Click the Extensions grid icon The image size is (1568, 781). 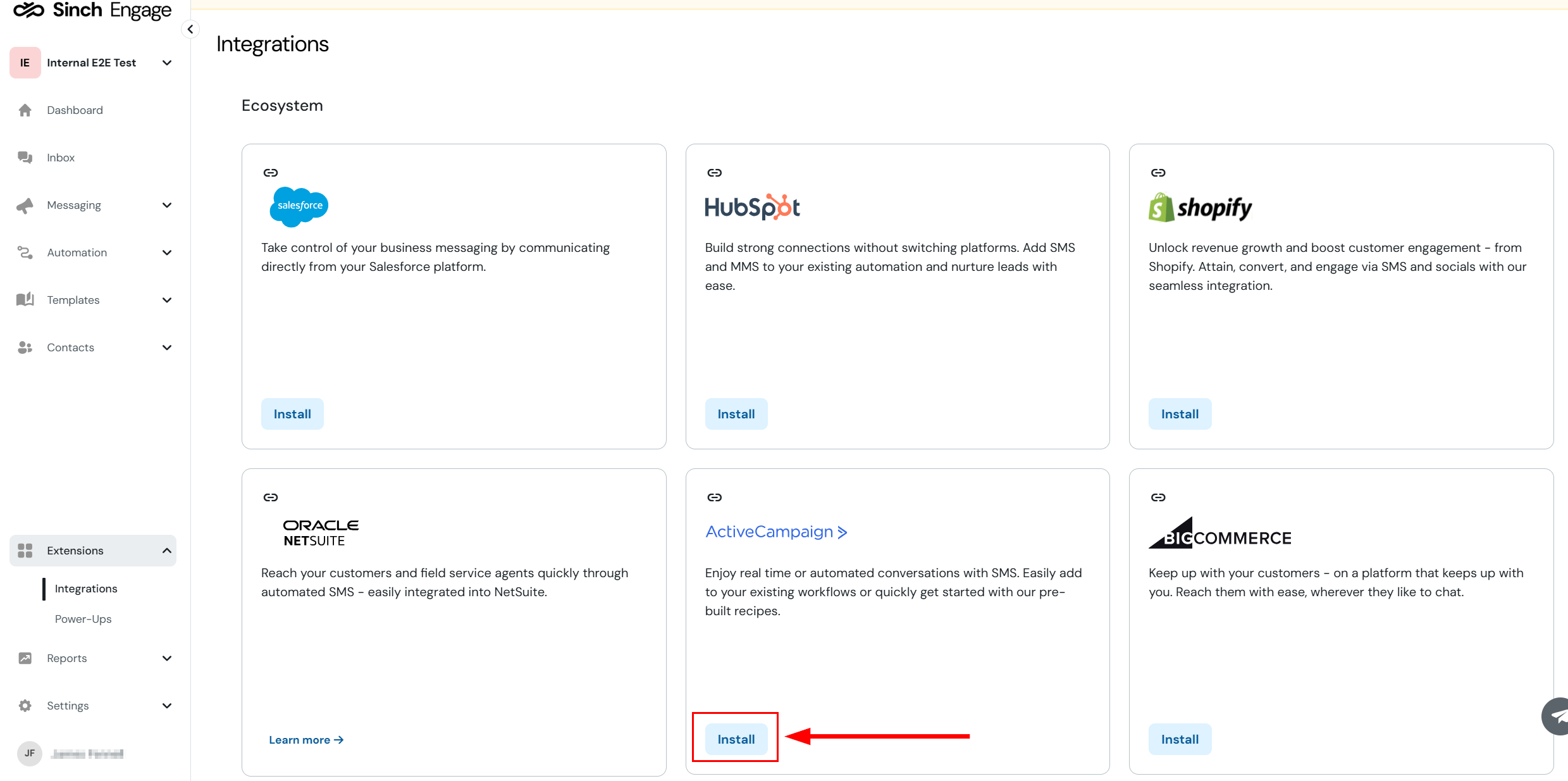25,551
